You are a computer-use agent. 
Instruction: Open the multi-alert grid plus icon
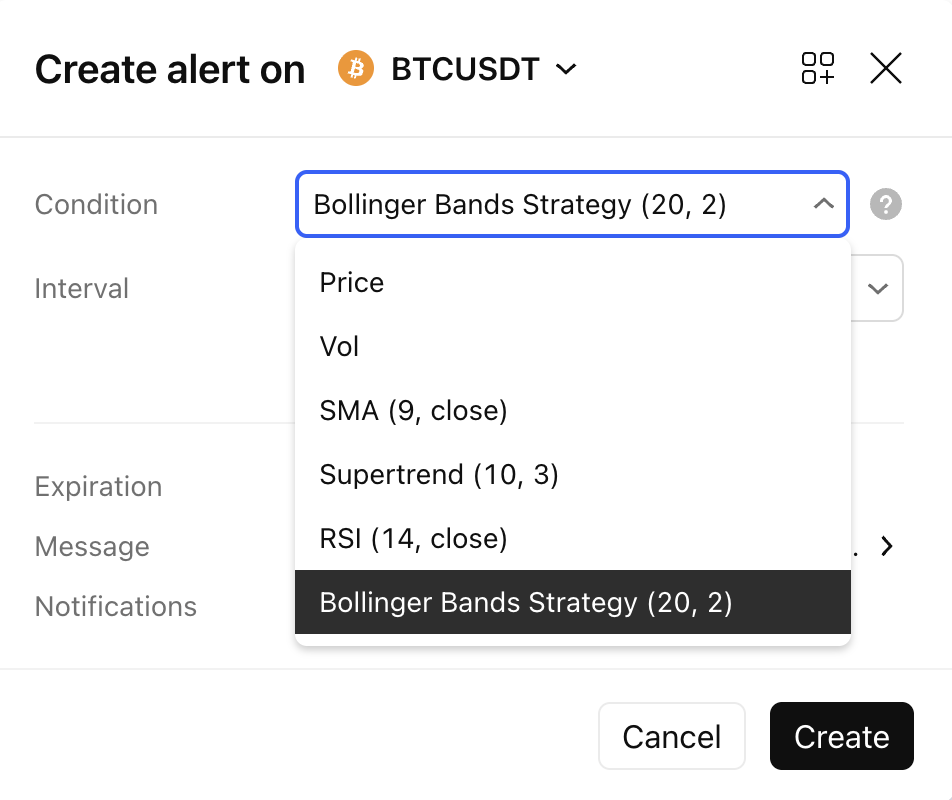click(817, 68)
